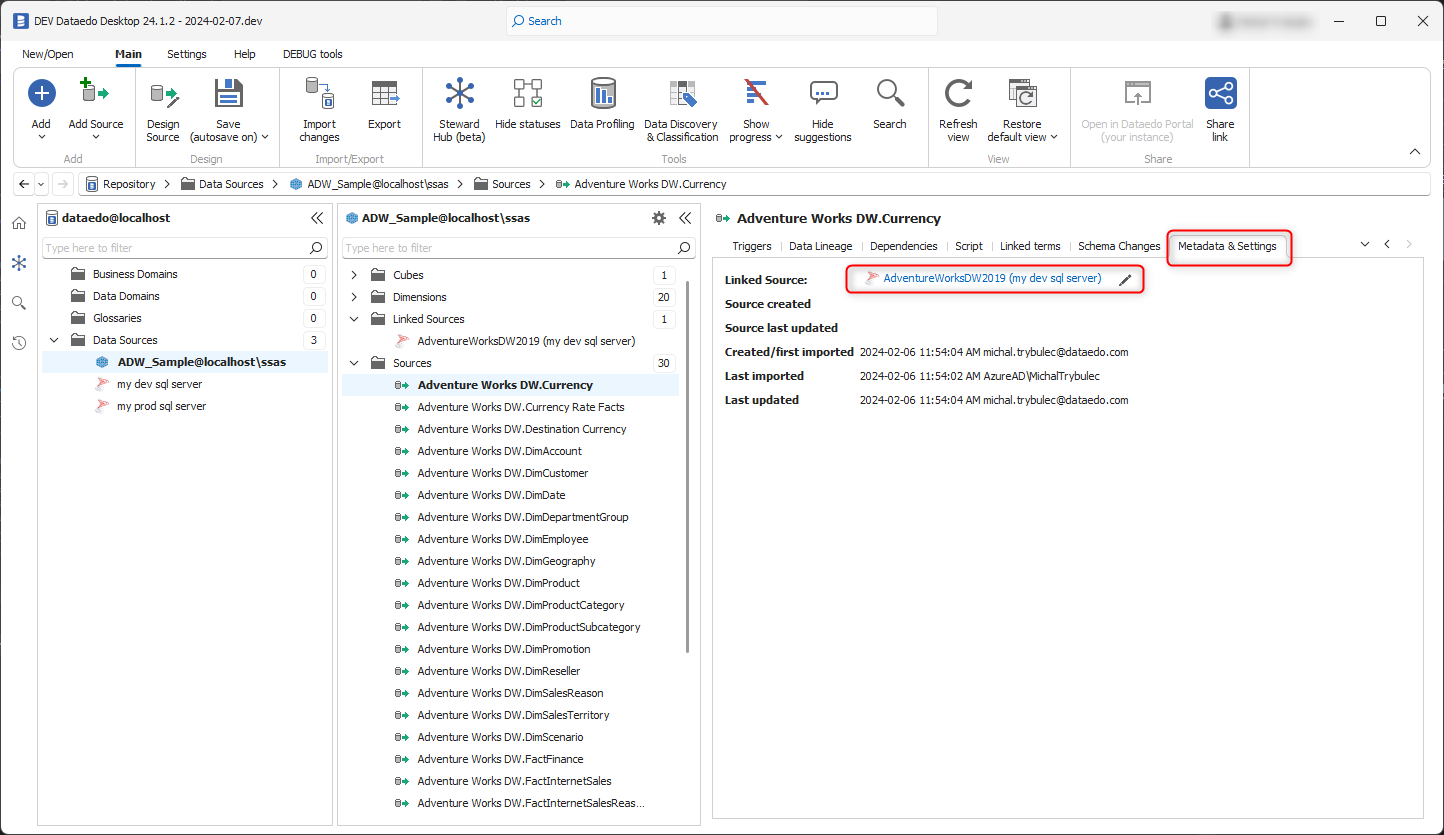
Task: Collapse the dataedo@localhost panel
Action: (x=317, y=218)
